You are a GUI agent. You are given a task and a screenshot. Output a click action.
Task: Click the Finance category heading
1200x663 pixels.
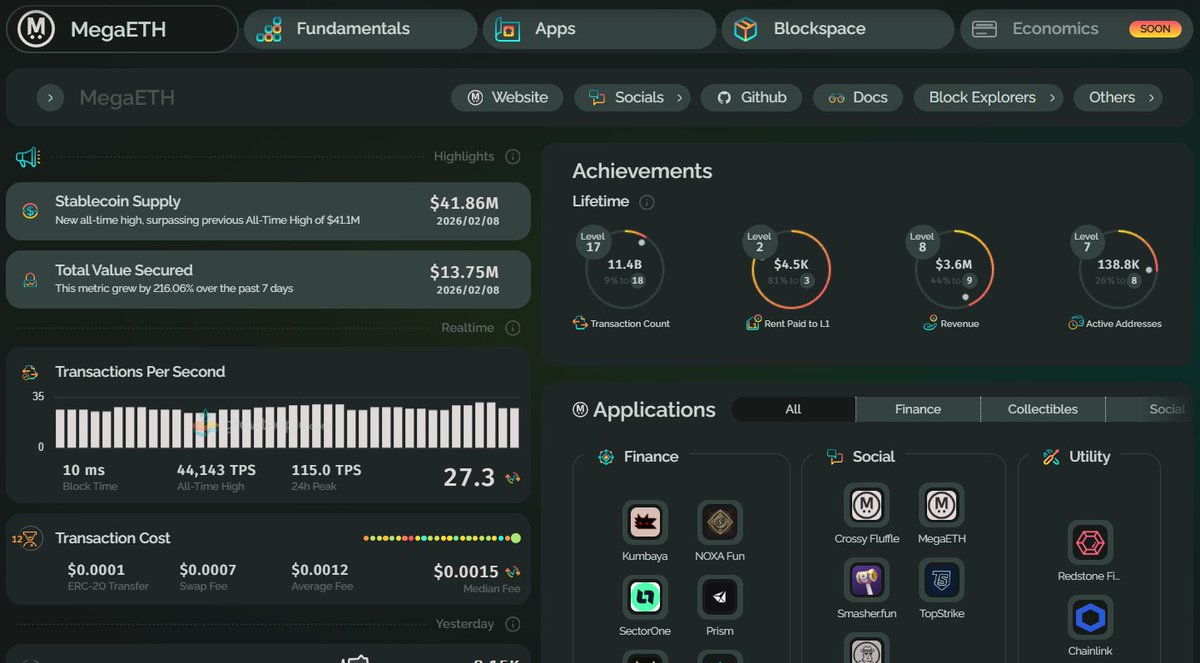click(x=651, y=457)
